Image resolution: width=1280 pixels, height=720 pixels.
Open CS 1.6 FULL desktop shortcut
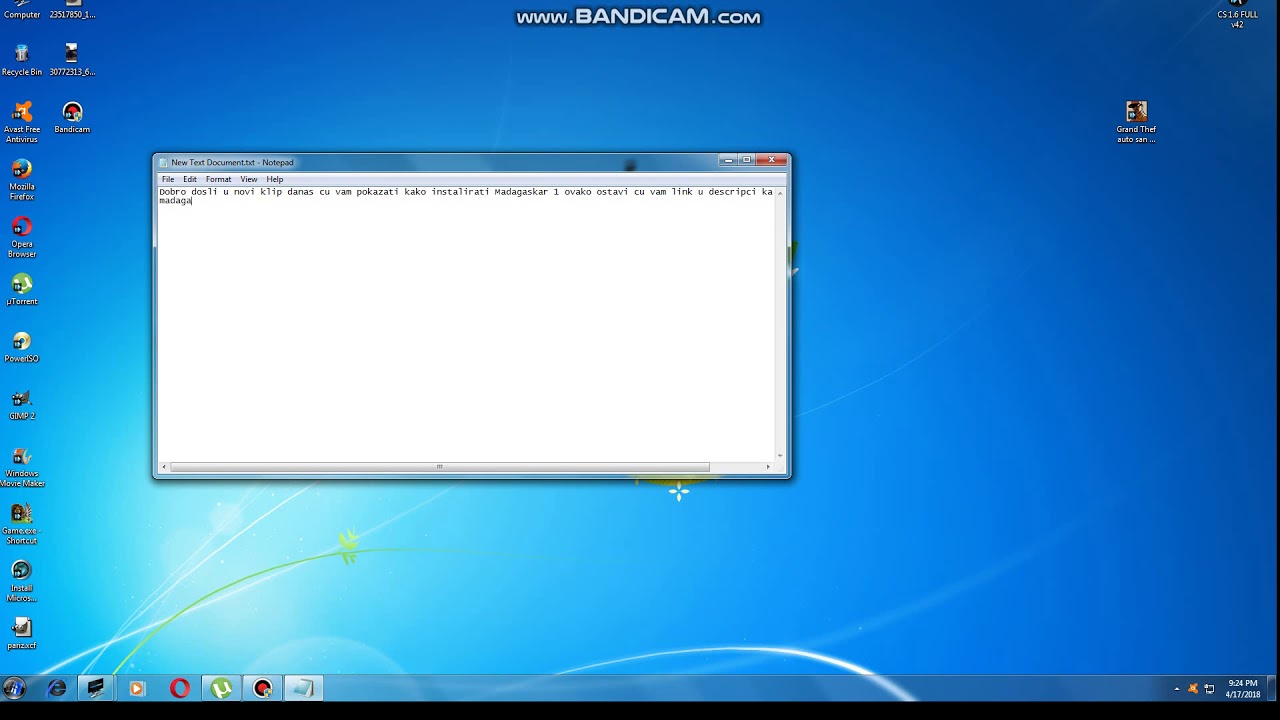(x=1237, y=12)
